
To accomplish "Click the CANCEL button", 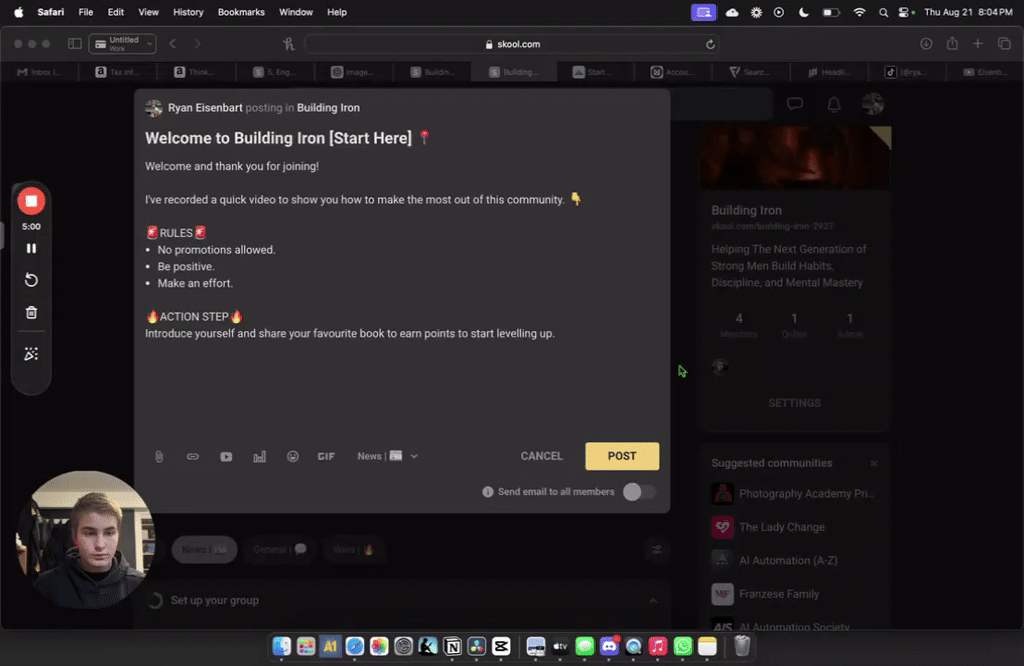I will [x=541, y=456].
